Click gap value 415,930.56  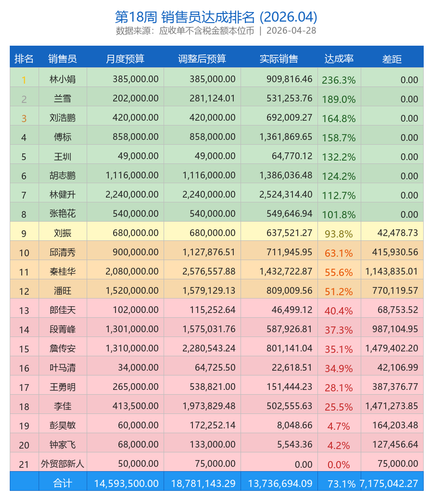[x=395, y=252]
